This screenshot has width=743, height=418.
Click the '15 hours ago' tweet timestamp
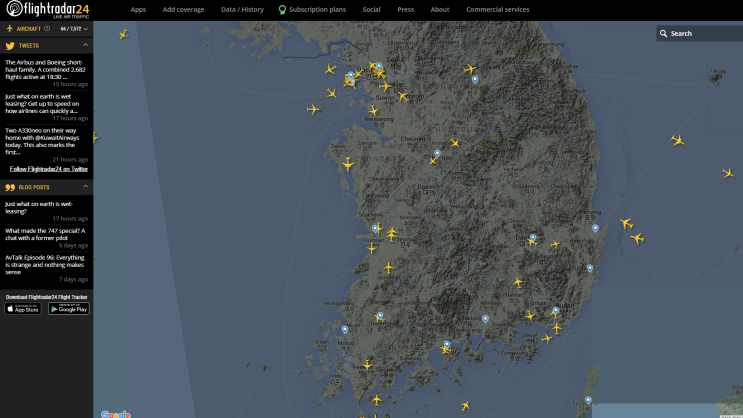pyautogui.click(x=70, y=84)
